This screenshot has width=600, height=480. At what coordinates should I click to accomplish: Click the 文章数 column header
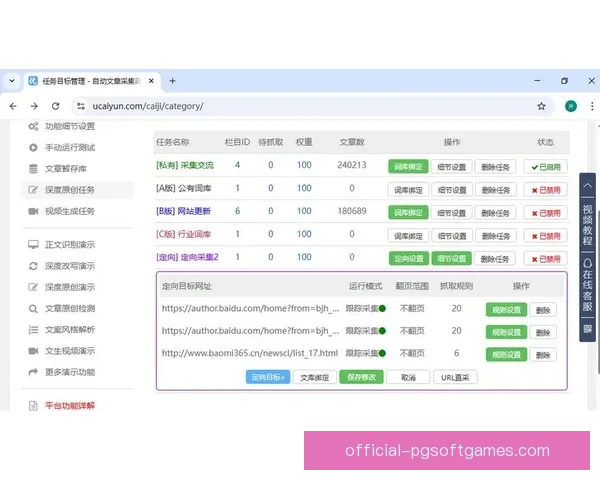point(352,142)
